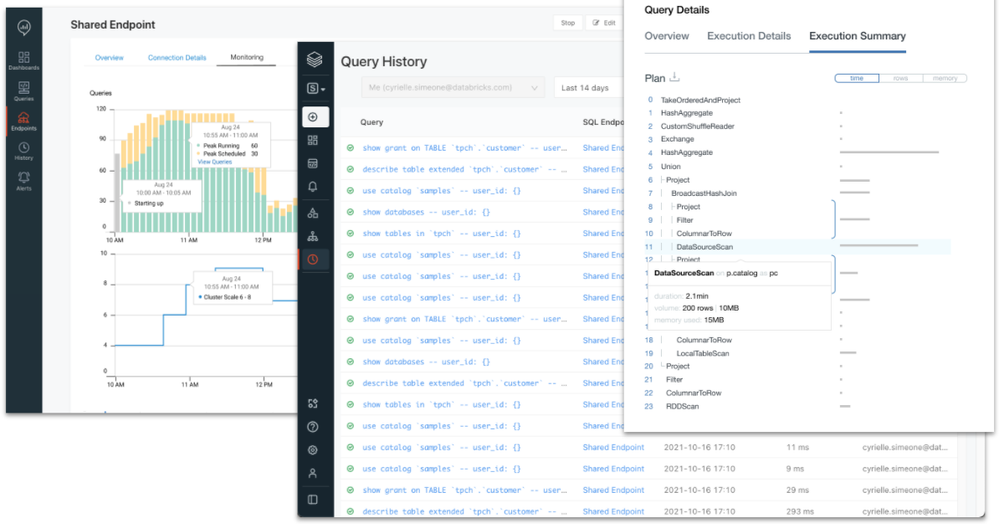999x524 pixels.
Task: Open the user filter dropdown
Action: [x=453, y=88]
